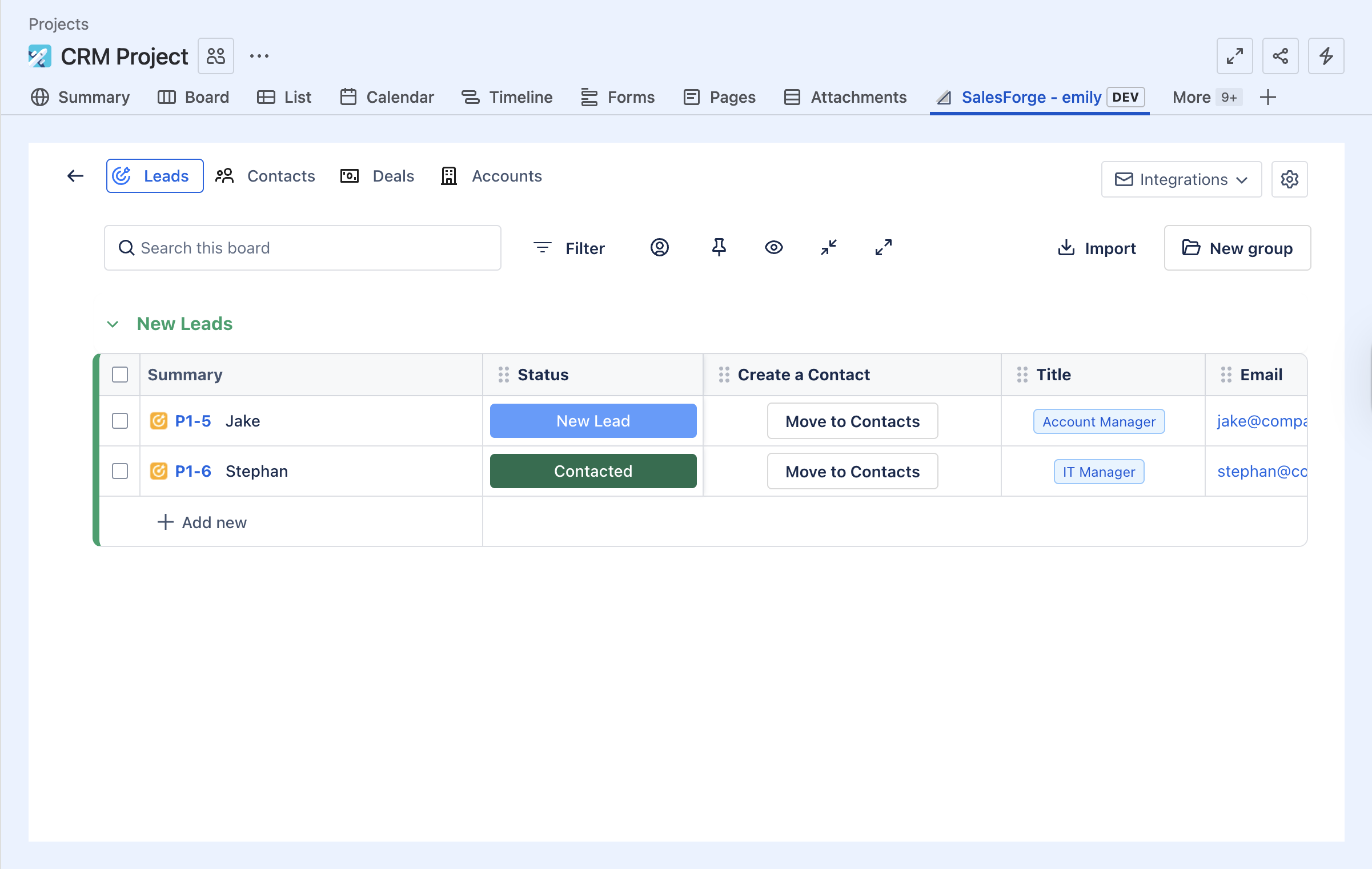Click the pin icon in toolbar
Image resolution: width=1372 pixels, height=869 pixels.
[719, 247]
